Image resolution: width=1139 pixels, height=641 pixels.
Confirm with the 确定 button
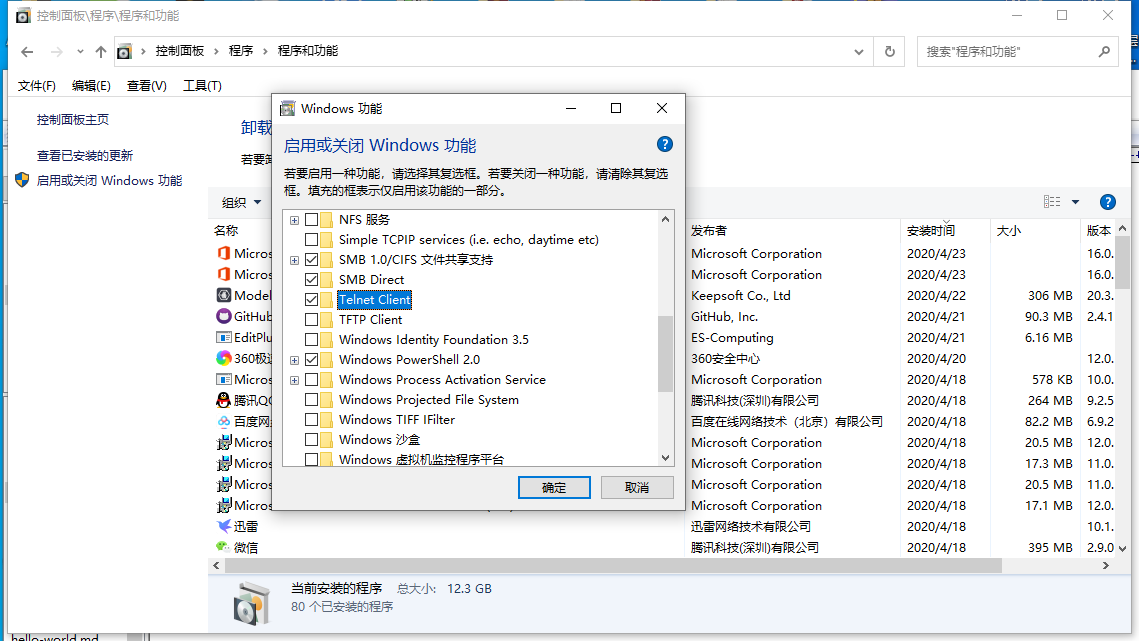tap(554, 488)
